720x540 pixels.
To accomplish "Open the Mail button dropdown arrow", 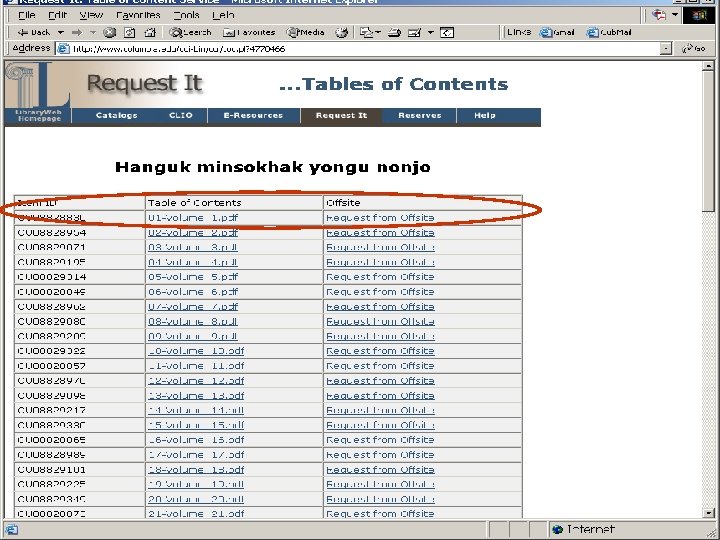I will [x=378, y=32].
